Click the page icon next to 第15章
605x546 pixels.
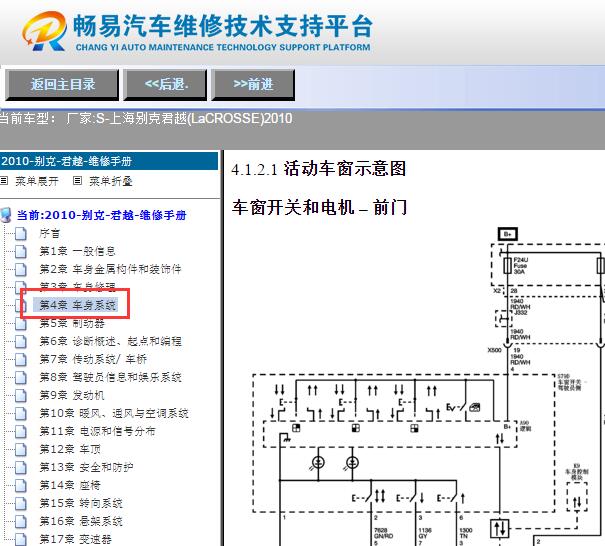pos(21,504)
